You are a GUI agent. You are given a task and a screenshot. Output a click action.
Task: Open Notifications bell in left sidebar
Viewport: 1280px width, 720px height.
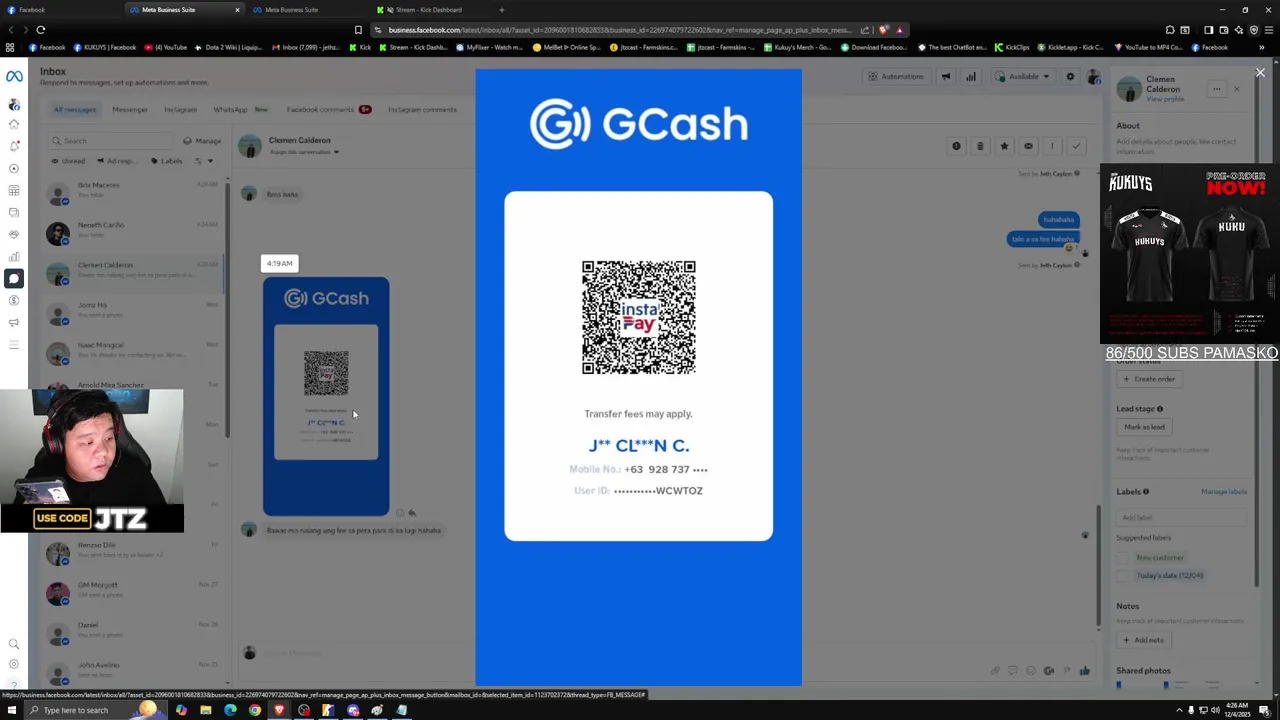tap(14, 146)
